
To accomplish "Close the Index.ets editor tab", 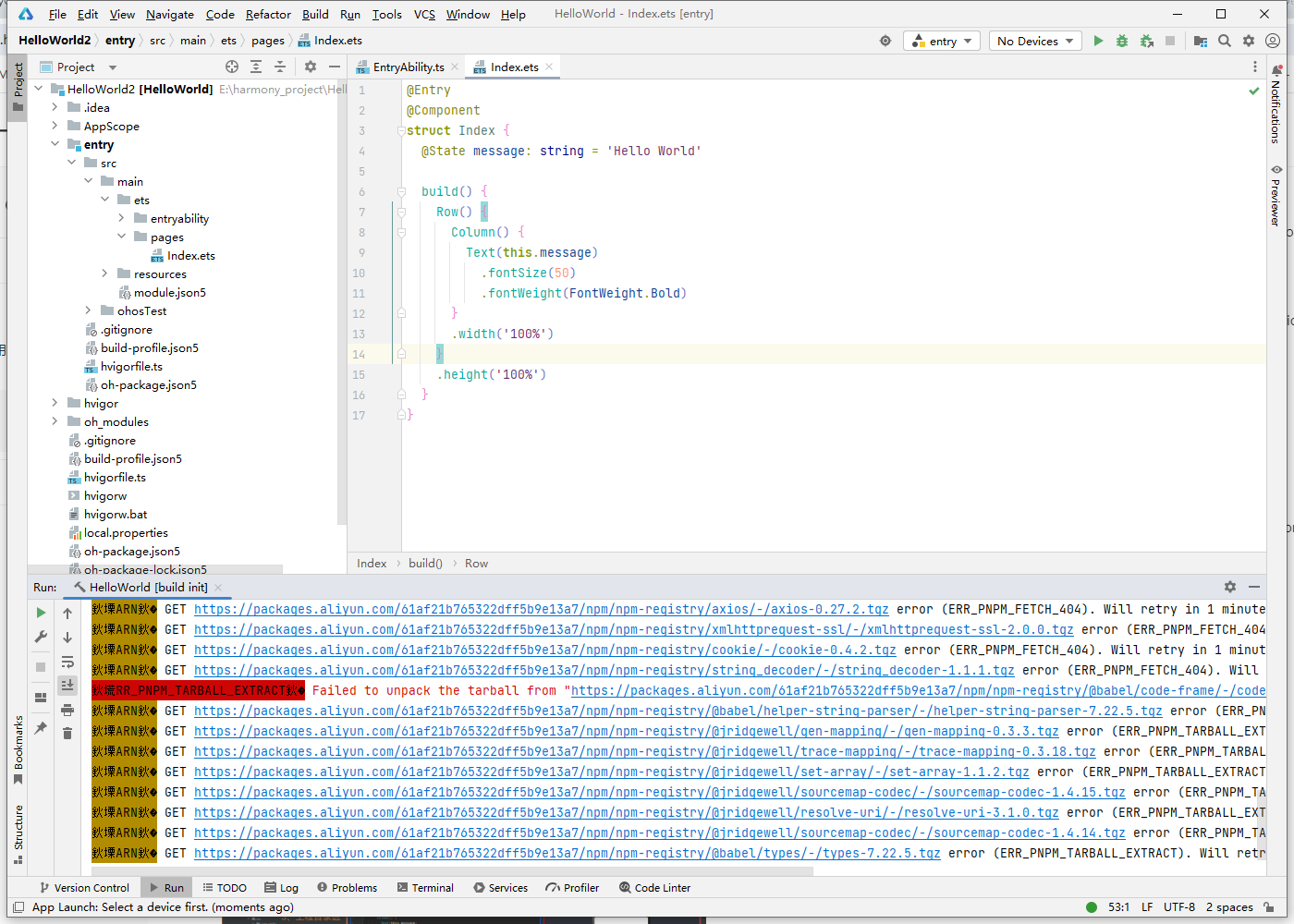I will coord(549,67).
